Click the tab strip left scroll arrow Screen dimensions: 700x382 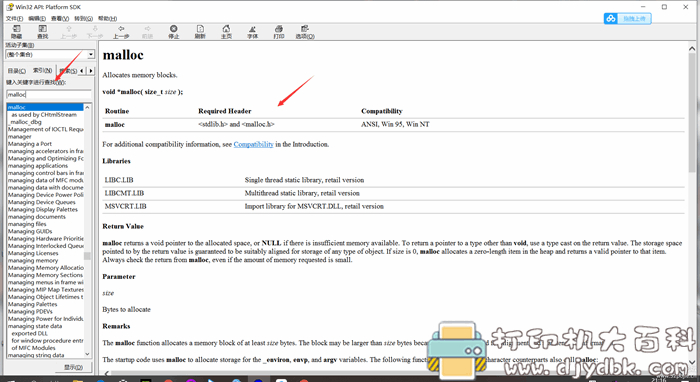82,71
